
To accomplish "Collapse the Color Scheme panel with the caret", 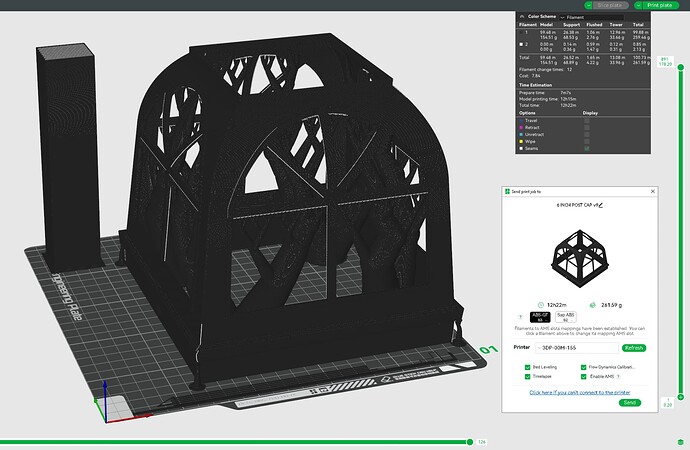I will click(521, 16).
